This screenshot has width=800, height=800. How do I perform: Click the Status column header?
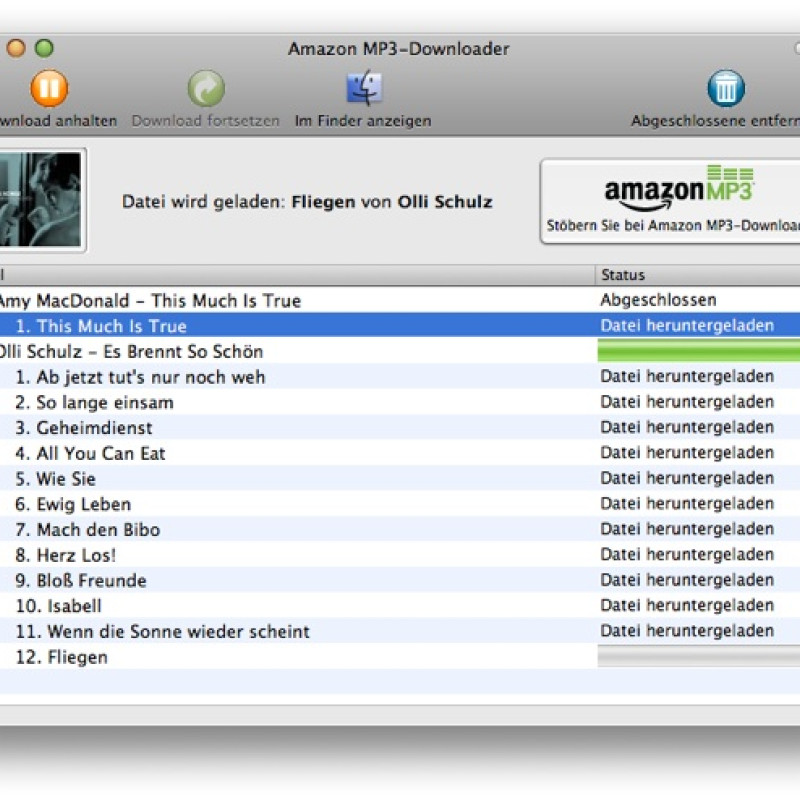pos(697,275)
